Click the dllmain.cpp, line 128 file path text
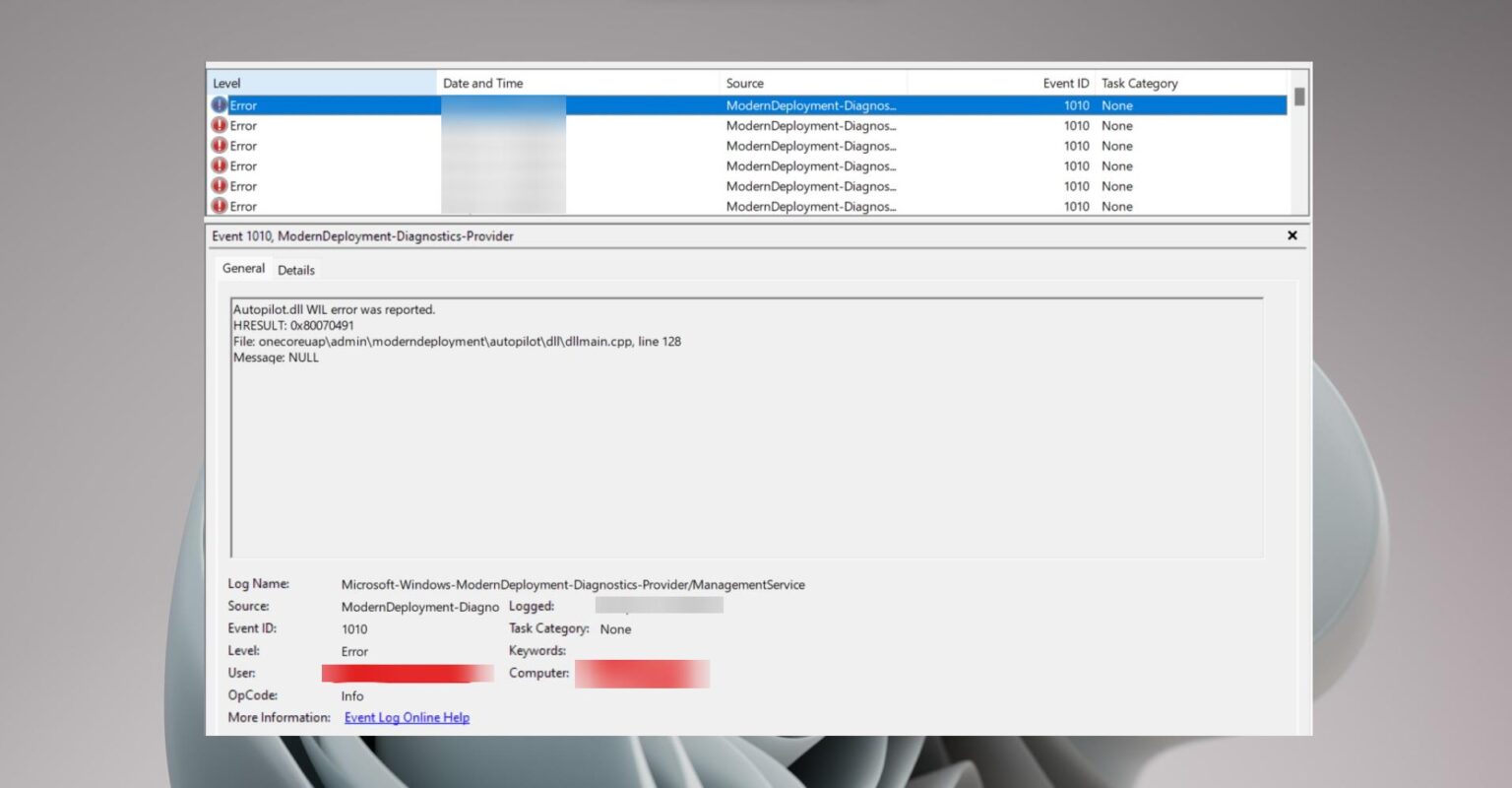The width and height of the screenshot is (1512, 788). coord(457,342)
